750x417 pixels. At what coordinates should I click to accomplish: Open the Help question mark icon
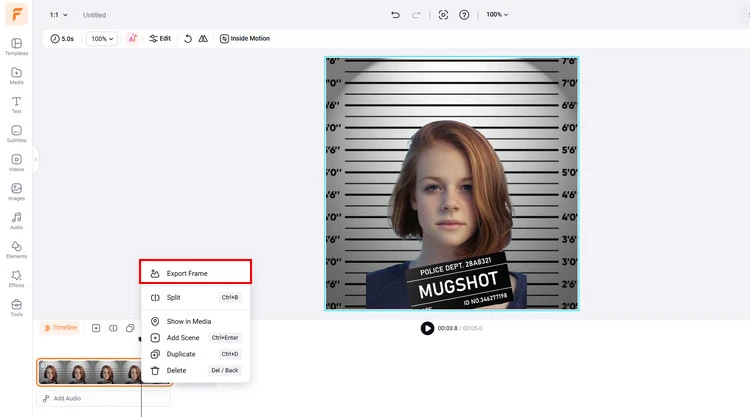(x=464, y=15)
